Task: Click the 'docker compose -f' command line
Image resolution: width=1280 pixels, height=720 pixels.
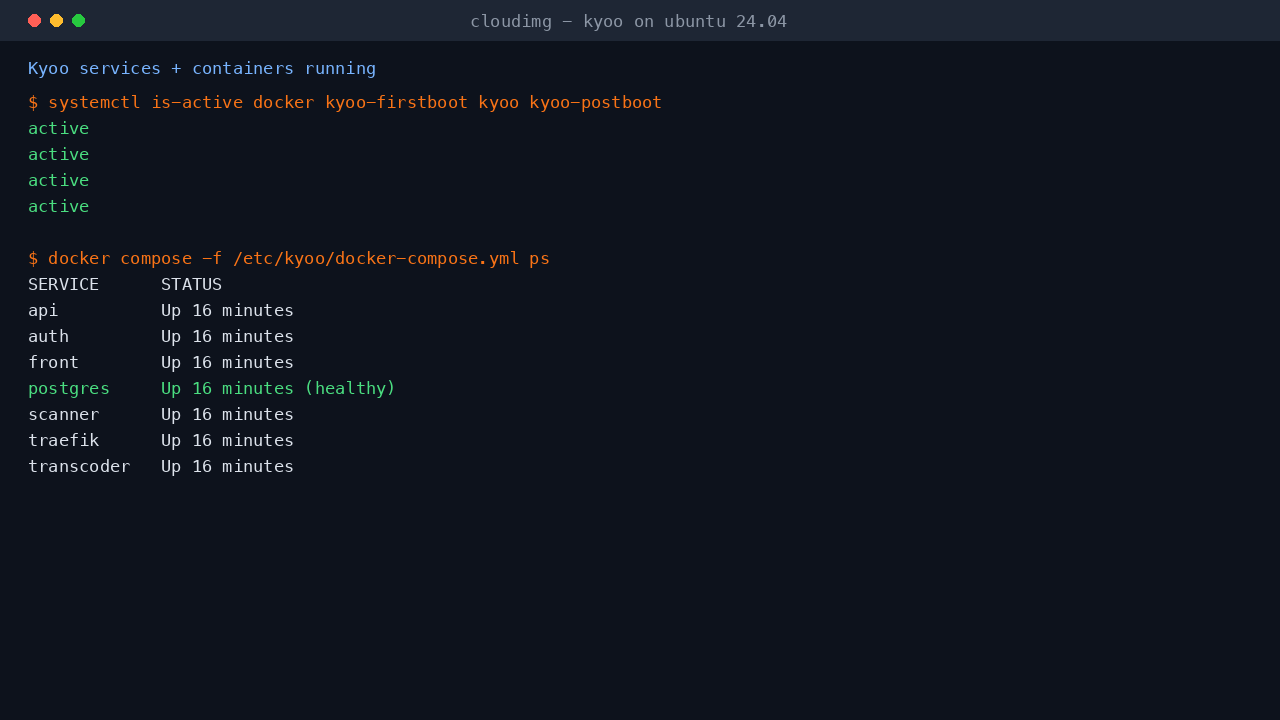Action: pos(289,258)
